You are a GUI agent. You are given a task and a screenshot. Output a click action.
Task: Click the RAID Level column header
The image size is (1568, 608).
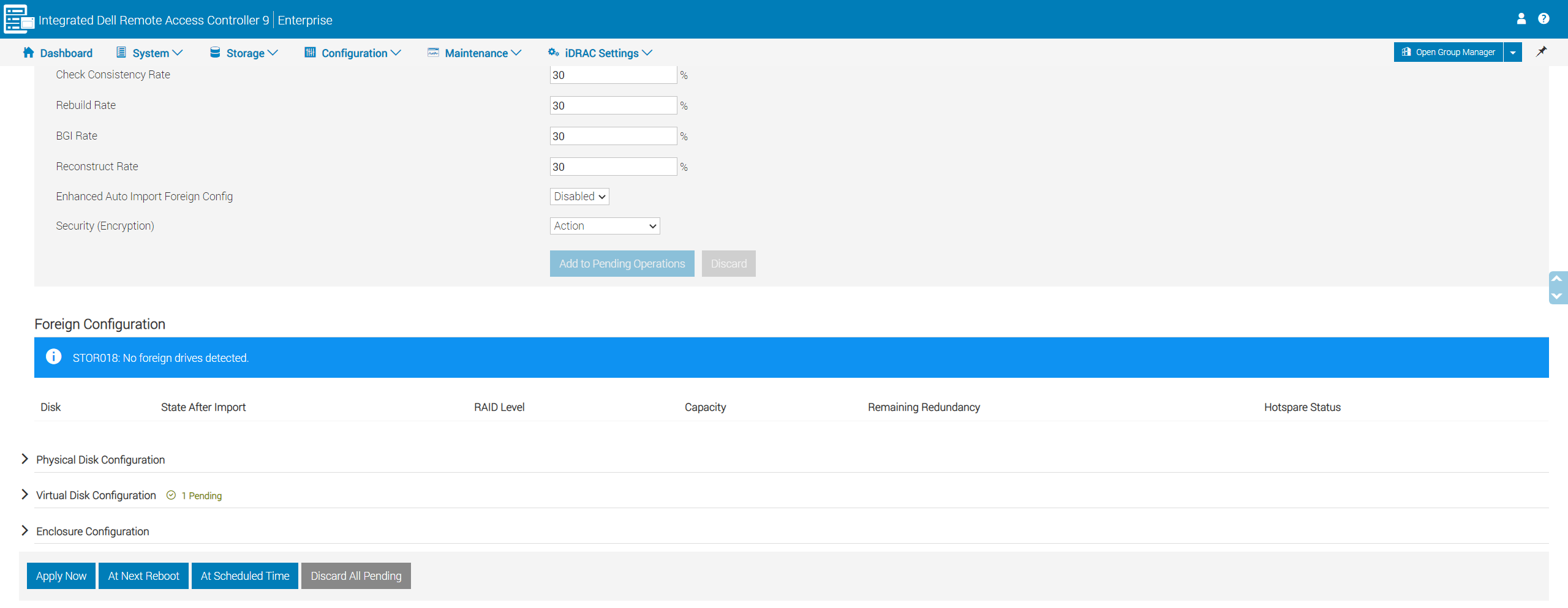(x=499, y=407)
